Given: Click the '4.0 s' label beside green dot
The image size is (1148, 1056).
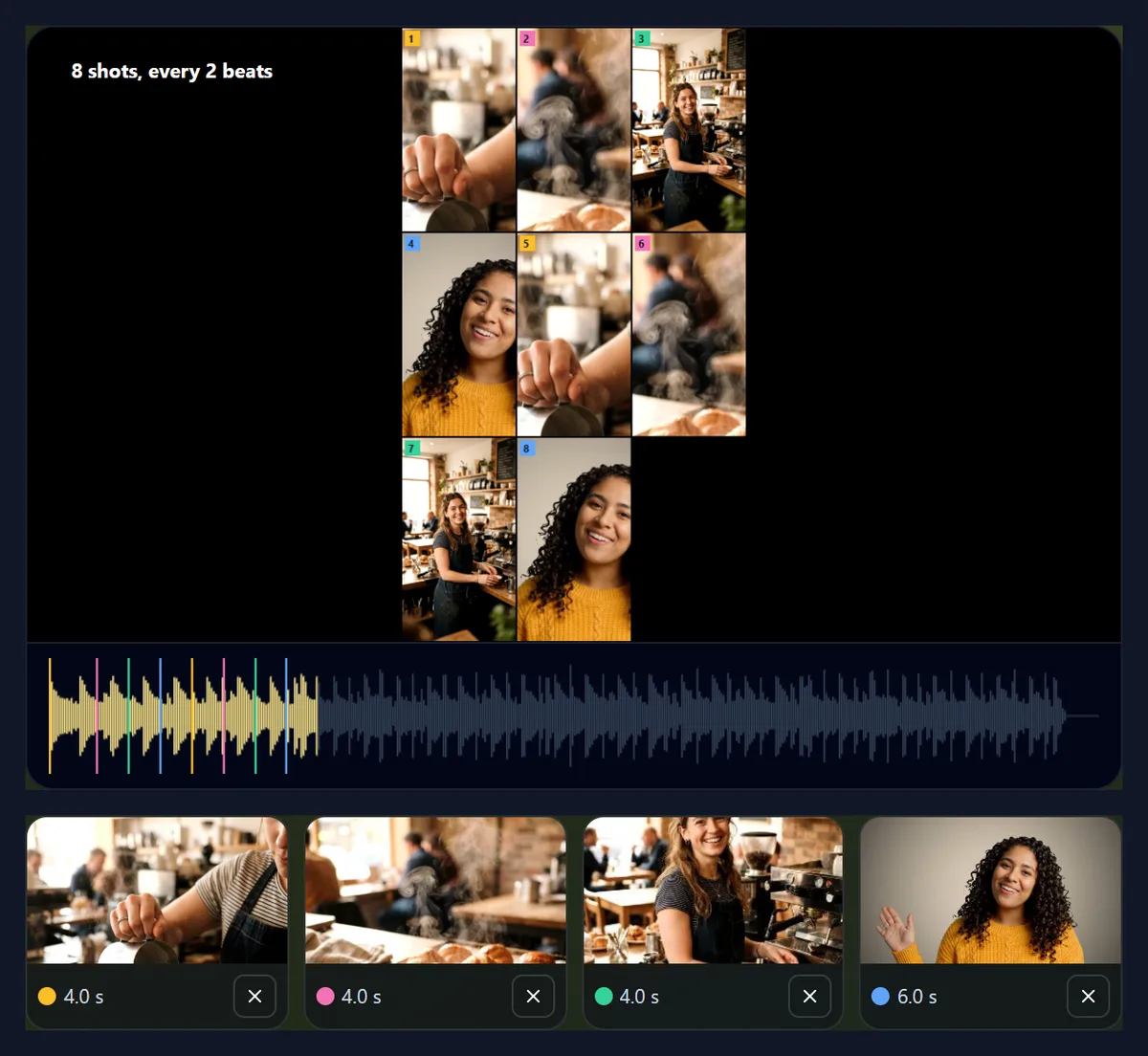Looking at the screenshot, I should pos(639,997).
